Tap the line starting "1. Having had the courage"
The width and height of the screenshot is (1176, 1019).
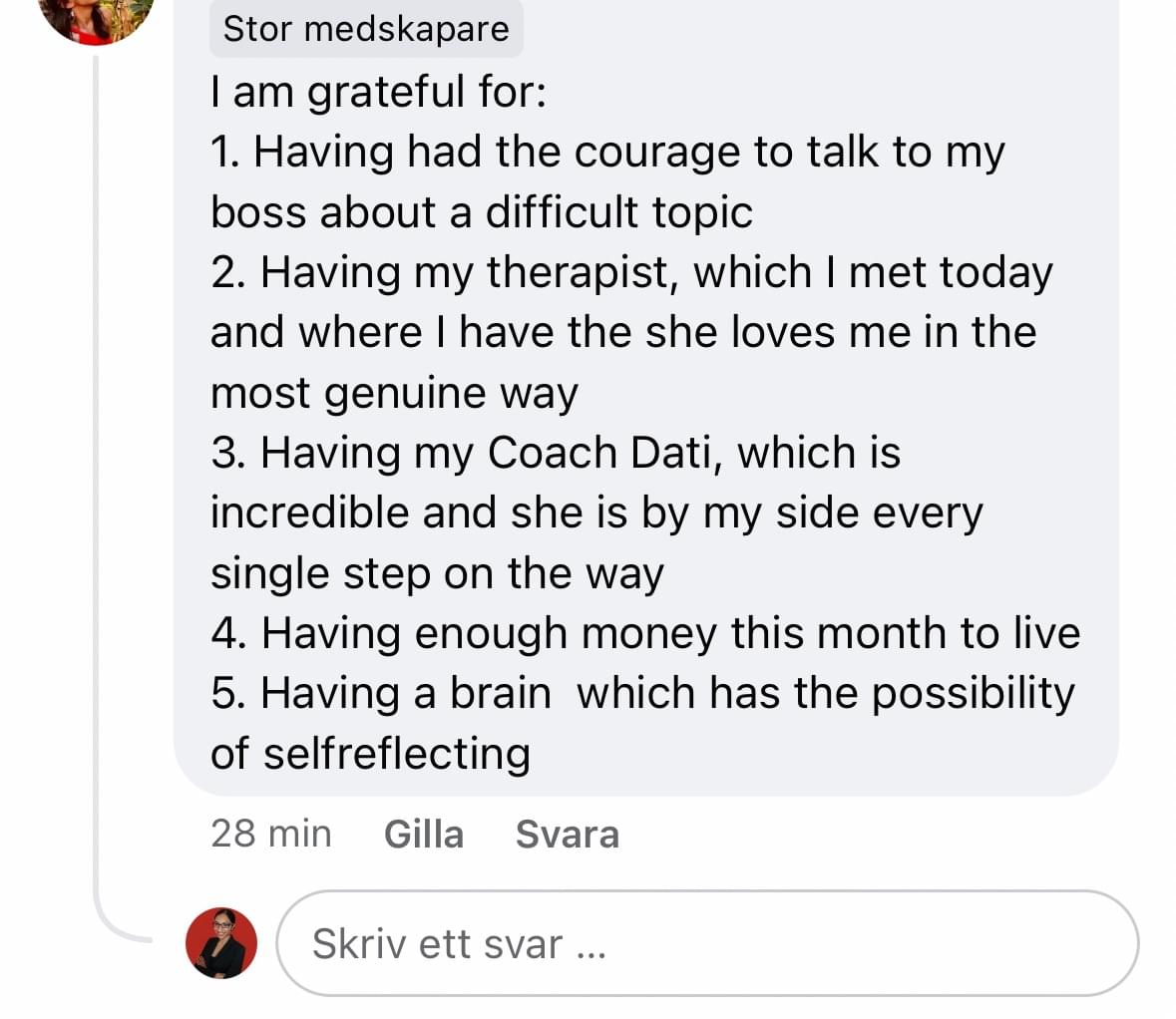[607, 153]
